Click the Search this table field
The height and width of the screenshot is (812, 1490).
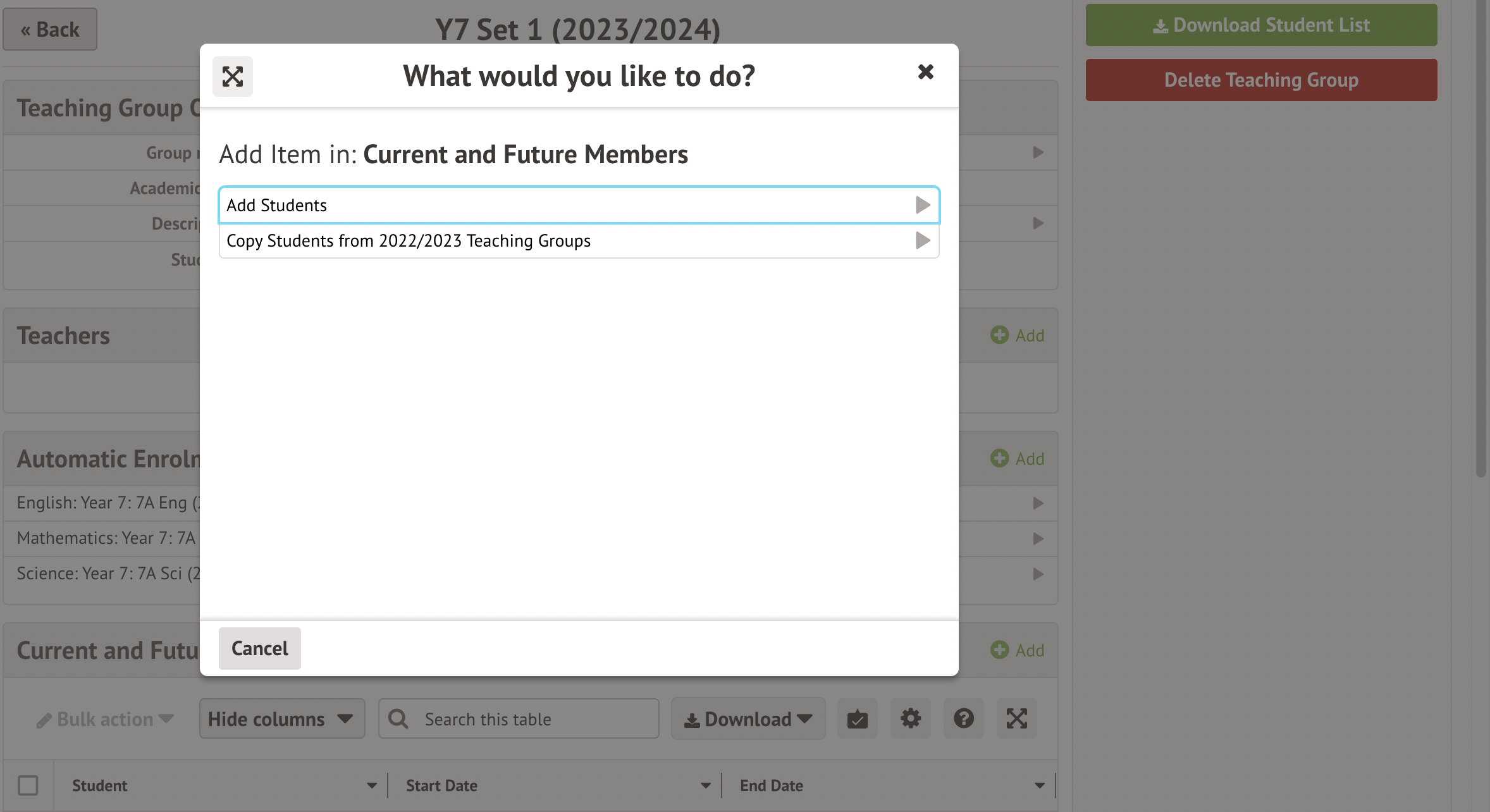[531, 719]
